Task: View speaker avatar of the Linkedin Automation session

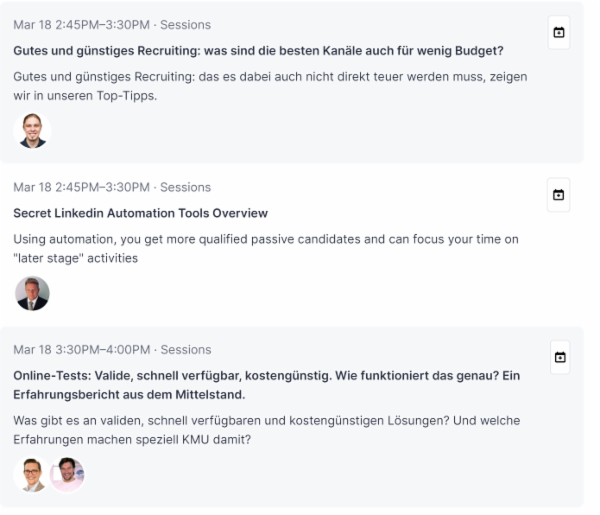Action: [x=32, y=293]
